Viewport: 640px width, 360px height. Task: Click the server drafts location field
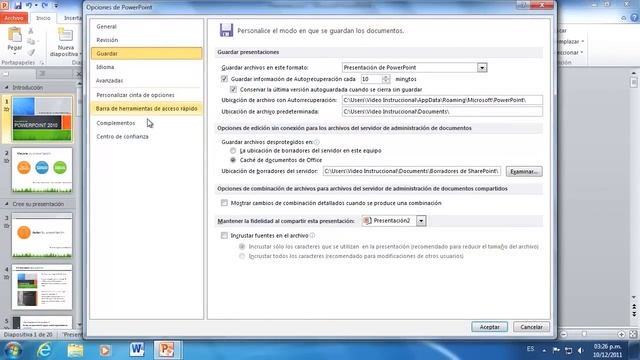[411, 171]
